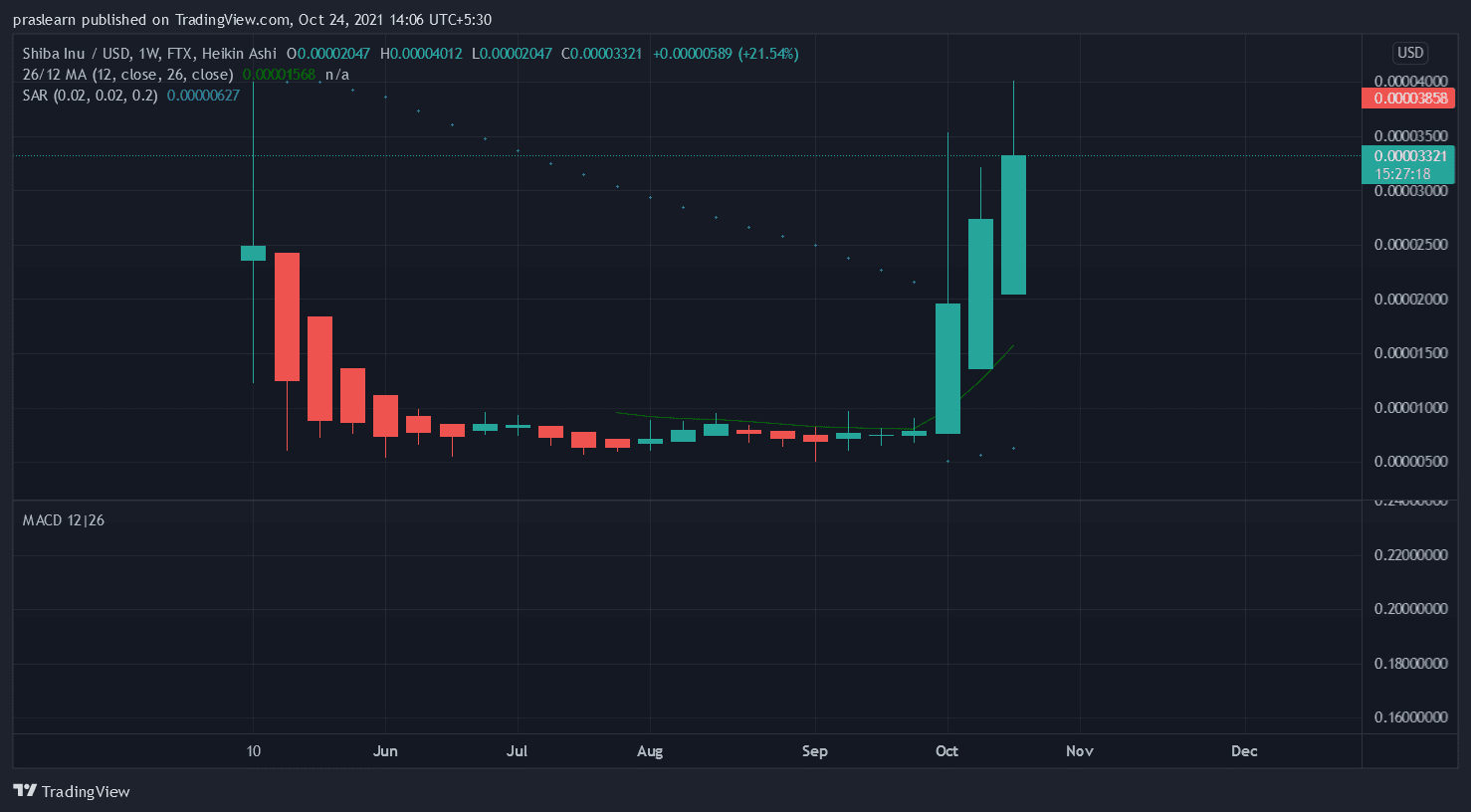Click the Jun label on time axis
1471x812 pixels.
[x=385, y=751]
